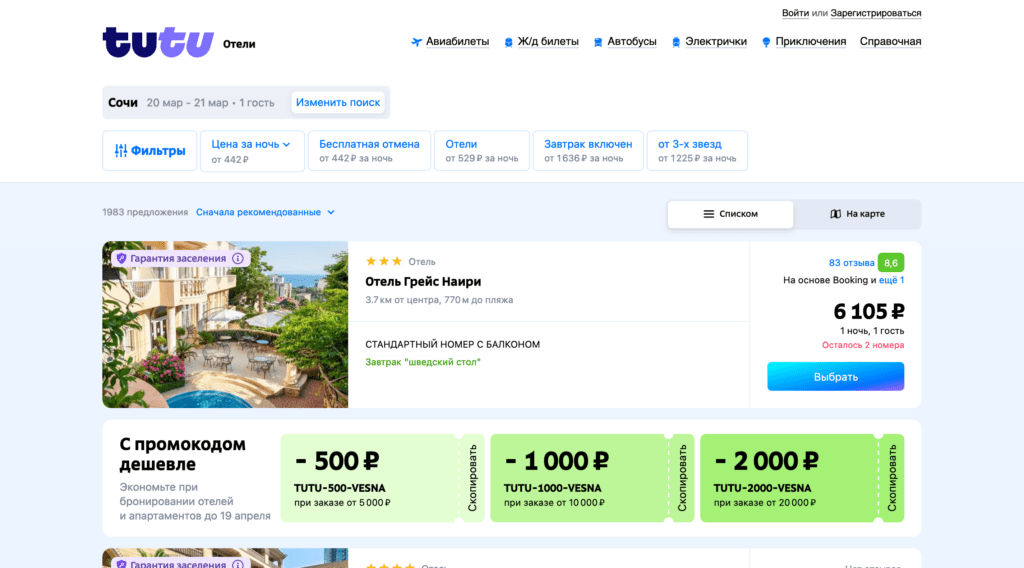Click the Изменить поиск button
Screen dimensions: 1024x568
click(x=338, y=103)
